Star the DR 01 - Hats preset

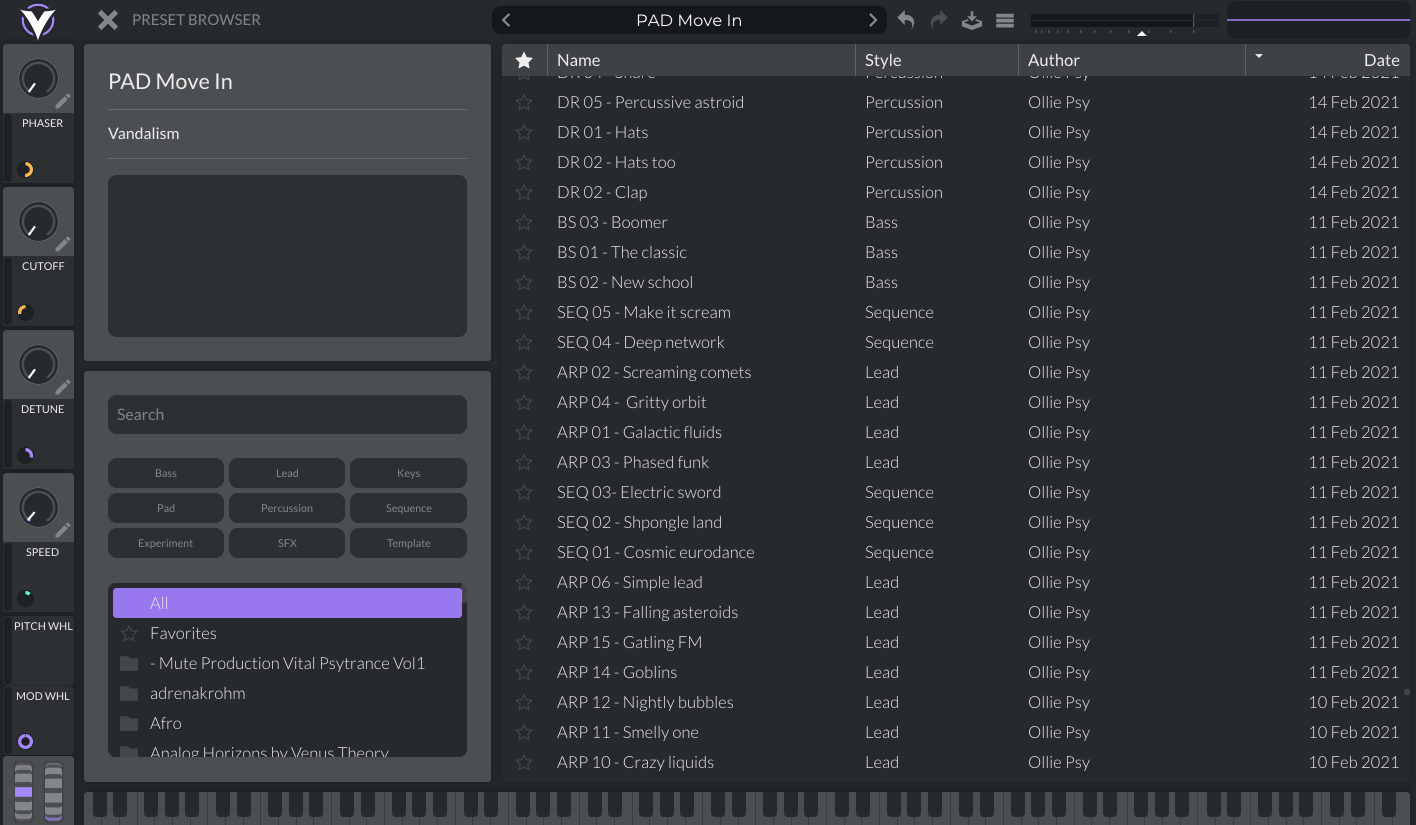pos(524,132)
